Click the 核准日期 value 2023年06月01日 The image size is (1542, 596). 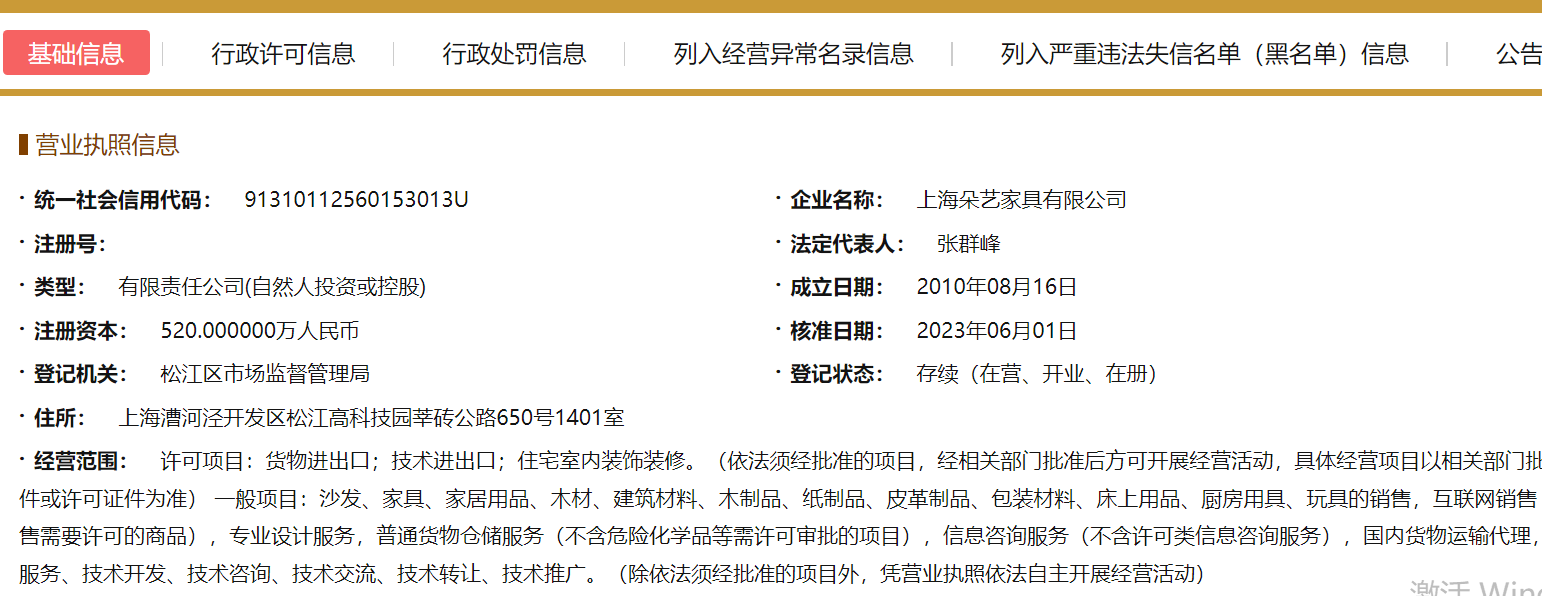tap(996, 331)
